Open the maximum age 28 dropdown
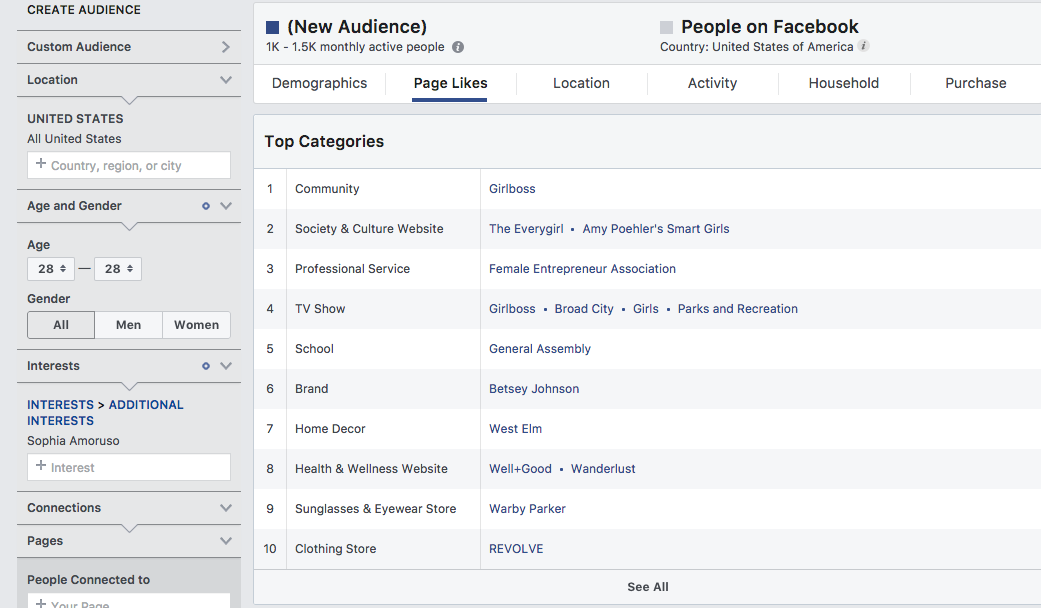 point(118,269)
